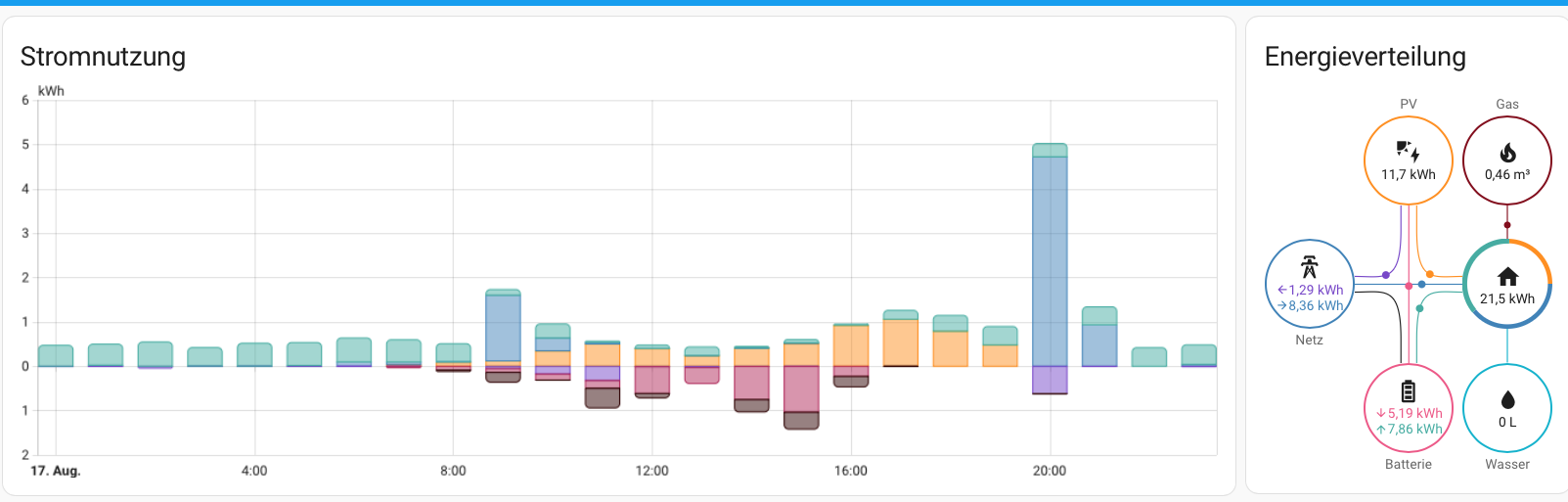Click the orange bar at 17:00
The width and height of the screenshot is (1568, 502).
900,342
